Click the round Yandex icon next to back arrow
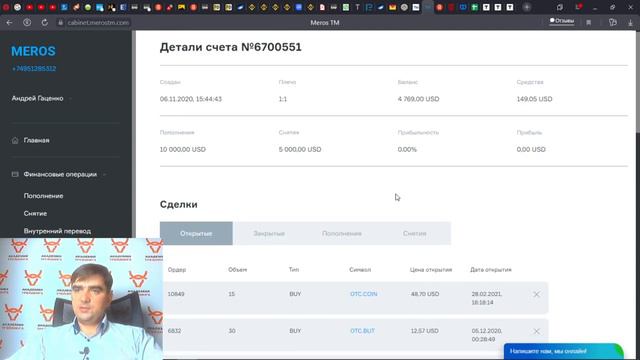 coord(27,23)
